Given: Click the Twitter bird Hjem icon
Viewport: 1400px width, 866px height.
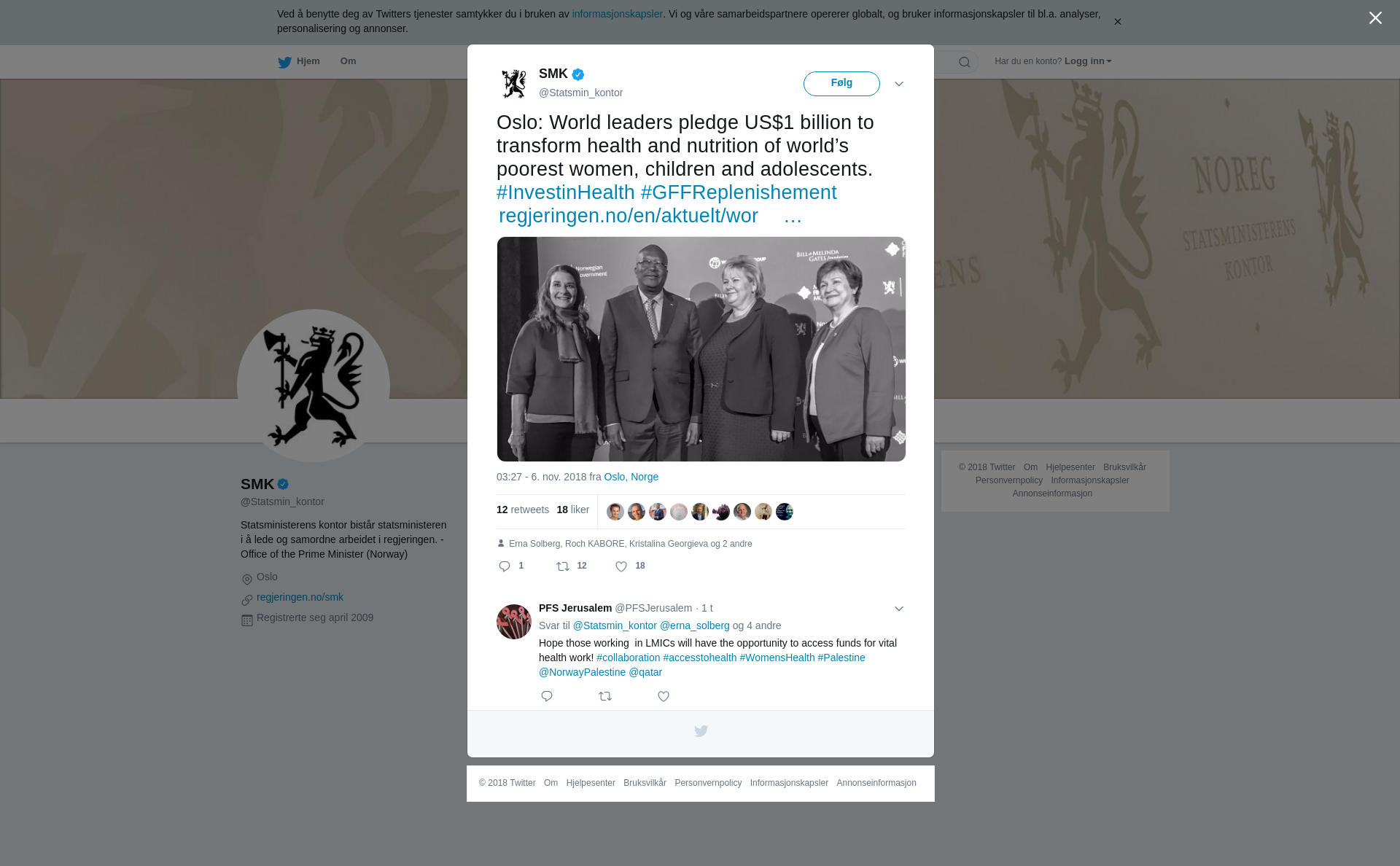Looking at the screenshot, I should (x=284, y=62).
